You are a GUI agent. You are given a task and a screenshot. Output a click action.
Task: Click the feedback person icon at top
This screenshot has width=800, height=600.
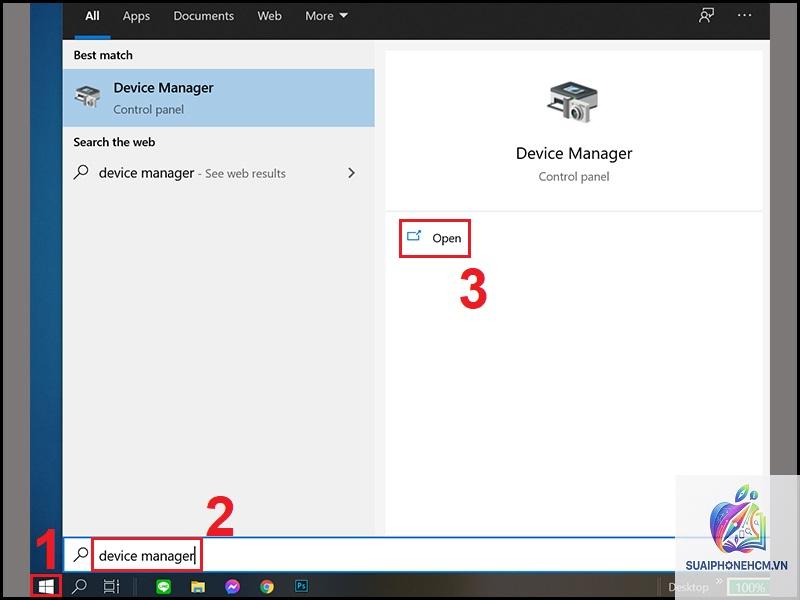pos(706,16)
